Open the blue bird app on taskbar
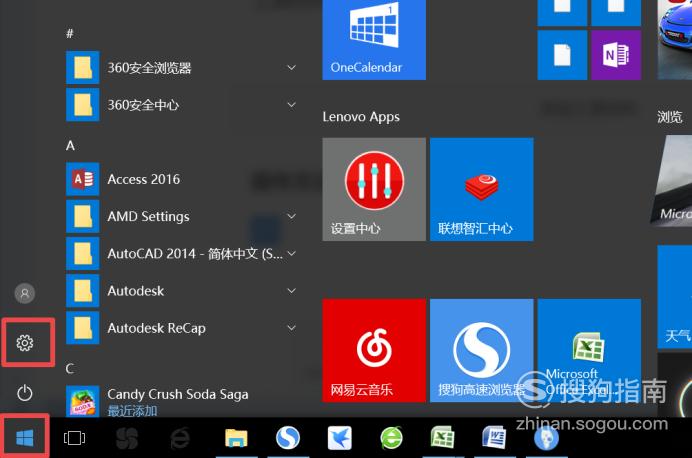The height and width of the screenshot is (458, 692). [x=339, y=438]
